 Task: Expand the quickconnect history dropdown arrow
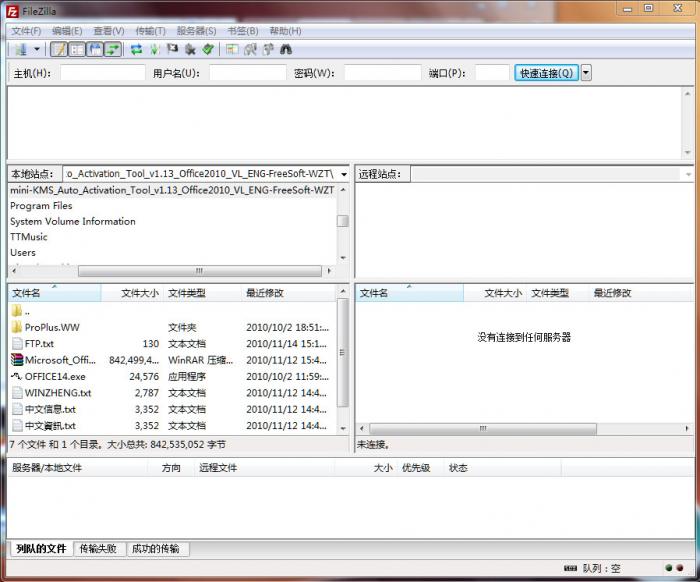point(586,73)
